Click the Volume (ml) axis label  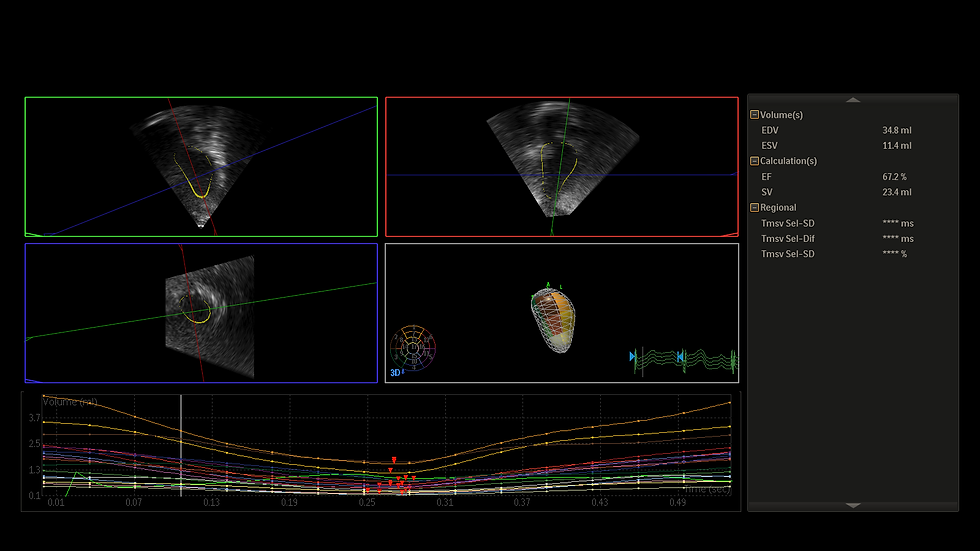[x=70, y=402]
